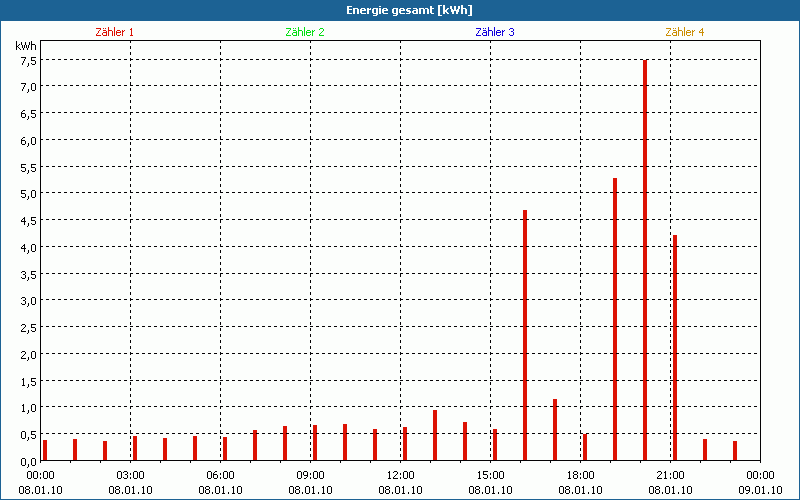Click the red bar slightly above 1,0 kWh

tap(555, 430)
